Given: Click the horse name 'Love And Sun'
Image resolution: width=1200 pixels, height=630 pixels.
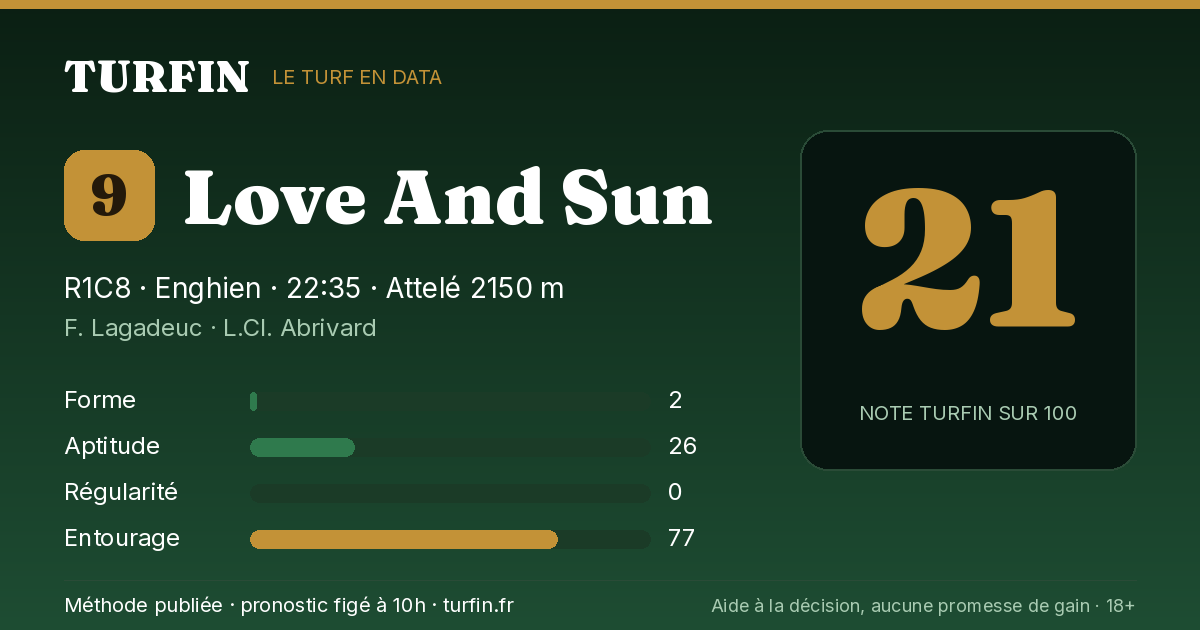Looking at the screenshot, I should click(448, 197).
